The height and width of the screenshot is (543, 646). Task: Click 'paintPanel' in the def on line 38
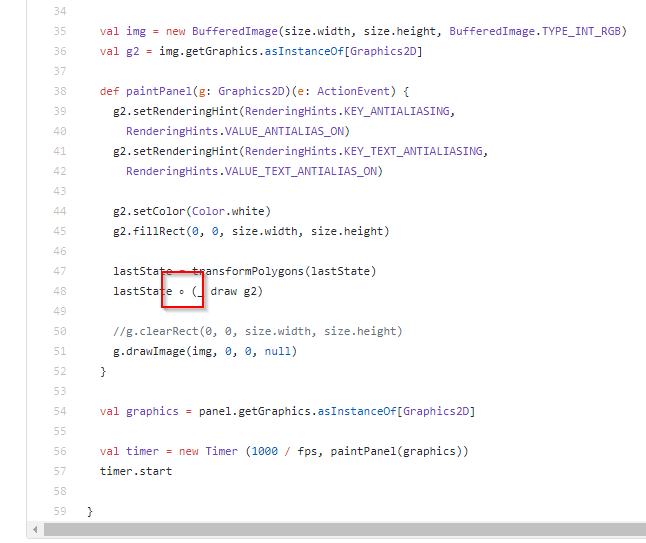click(x=159, y=91)
